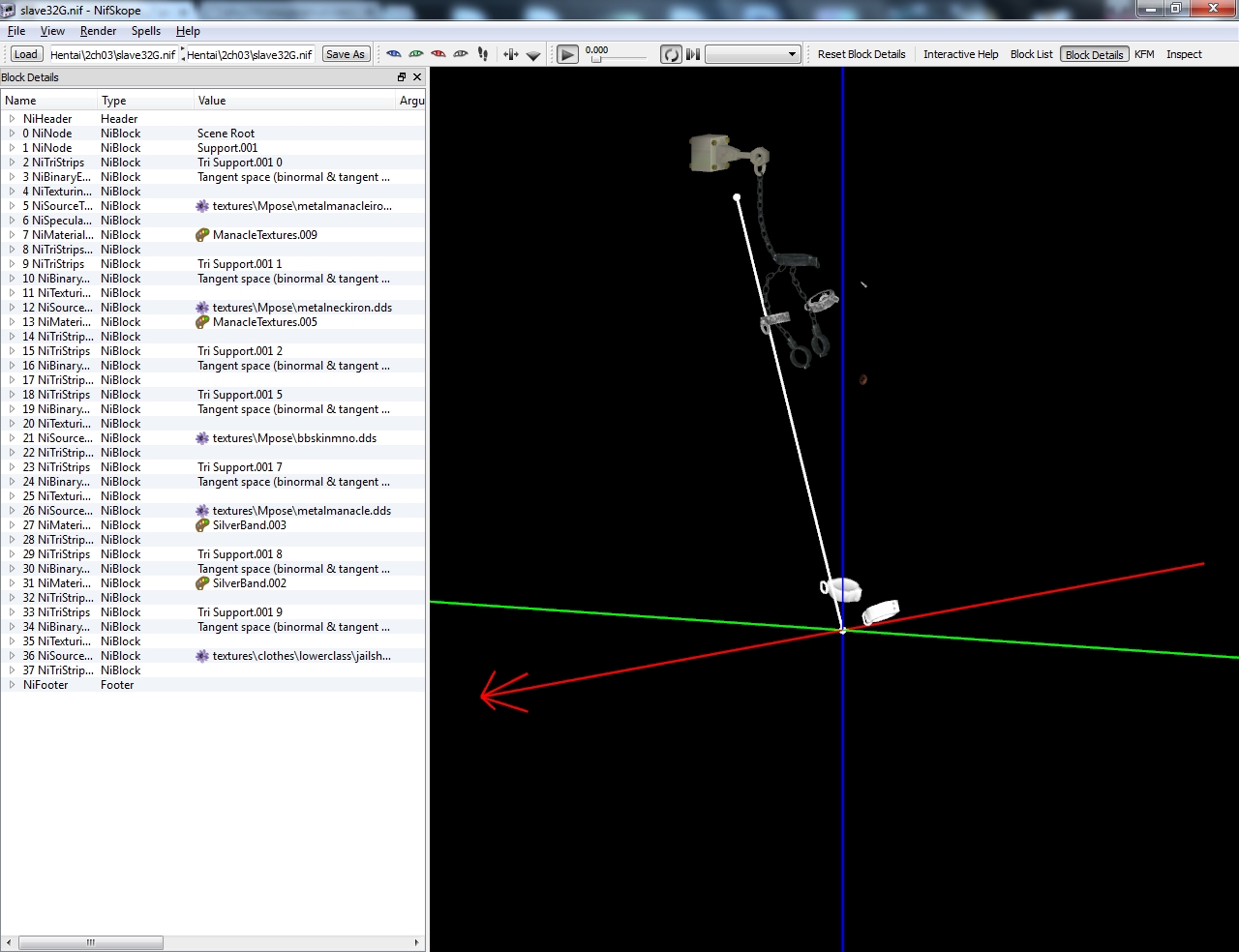Click the red eye view icon

[x=438, y=54]
